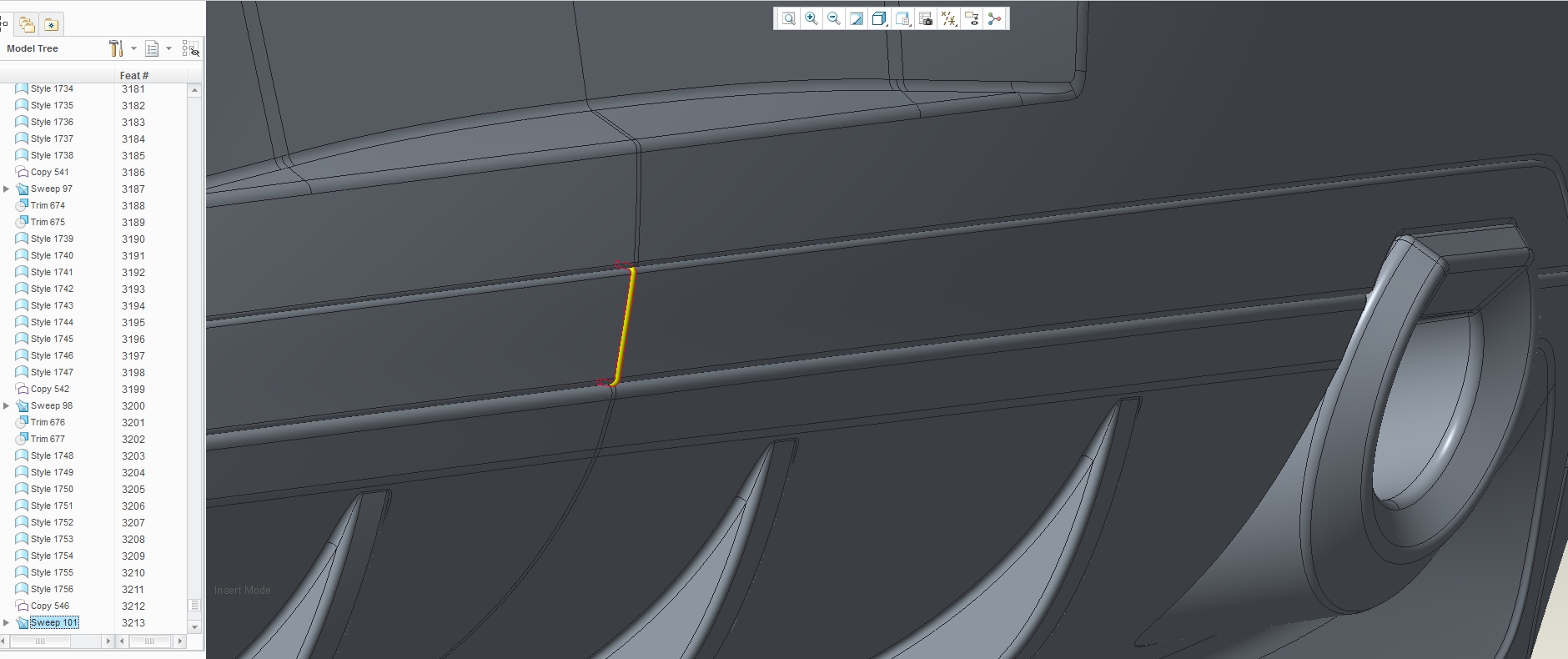Click the vertical scrollbar thumb near Copy 546

tap(194, 605)
